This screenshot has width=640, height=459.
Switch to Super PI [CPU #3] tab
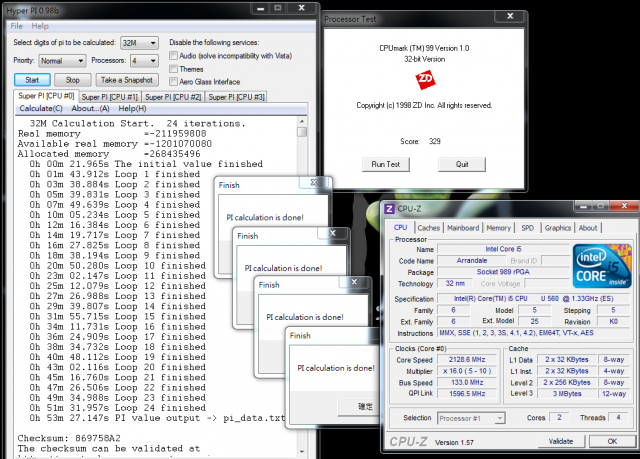point(236,97)
